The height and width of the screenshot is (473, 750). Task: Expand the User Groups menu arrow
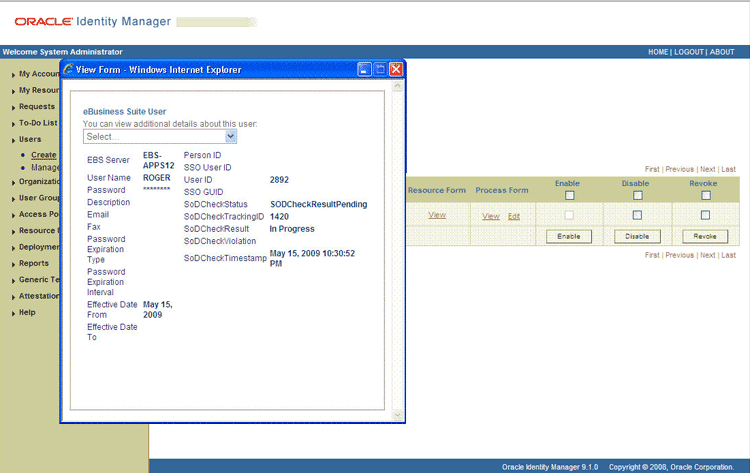(x=13, y=198)
